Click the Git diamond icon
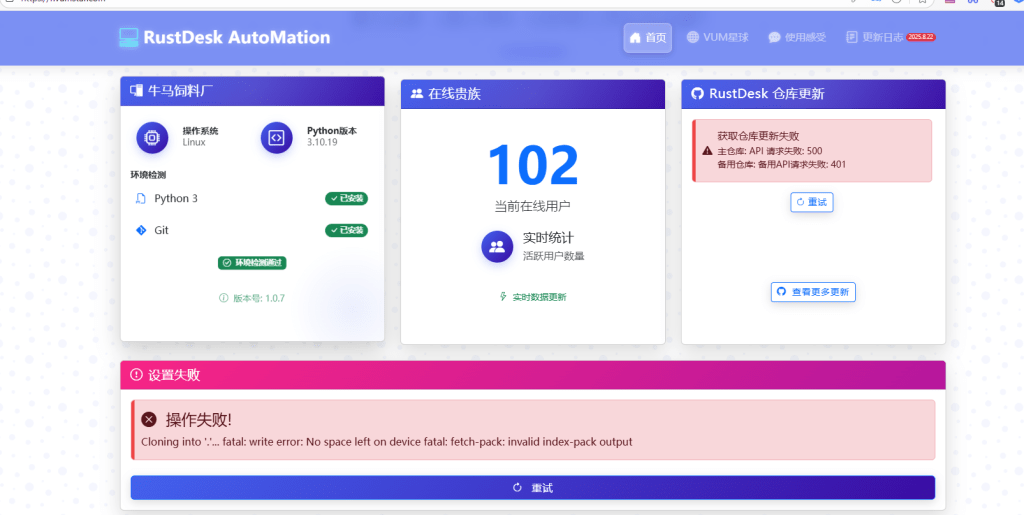This screenshot has height=515, width=1024. tap(141, 230)
